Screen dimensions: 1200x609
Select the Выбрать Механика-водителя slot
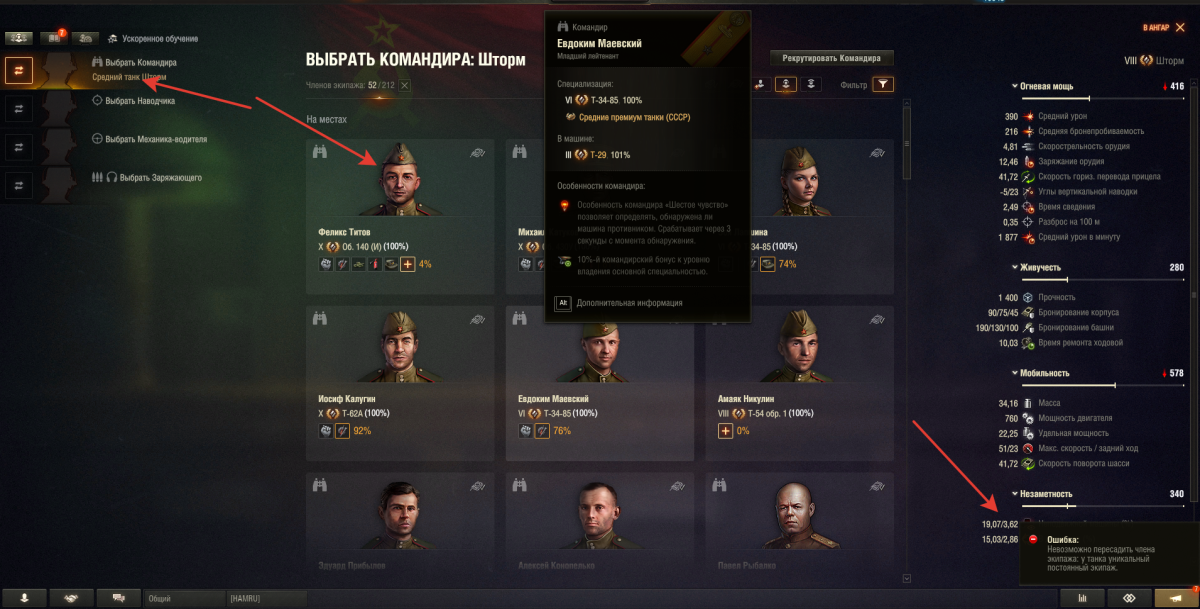click(x=149, y=139)
